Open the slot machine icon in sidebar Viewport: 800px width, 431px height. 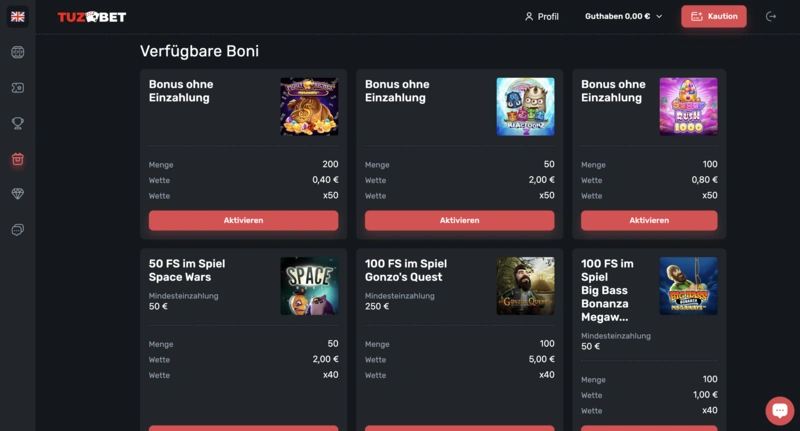[x=17, y=52]
